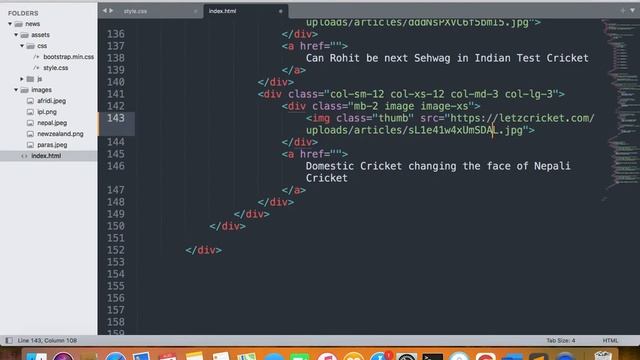This screenshot has height=360, width=640.
Task: Click the js folder icon
Action: pyautogui.click(x=30, y=79)
